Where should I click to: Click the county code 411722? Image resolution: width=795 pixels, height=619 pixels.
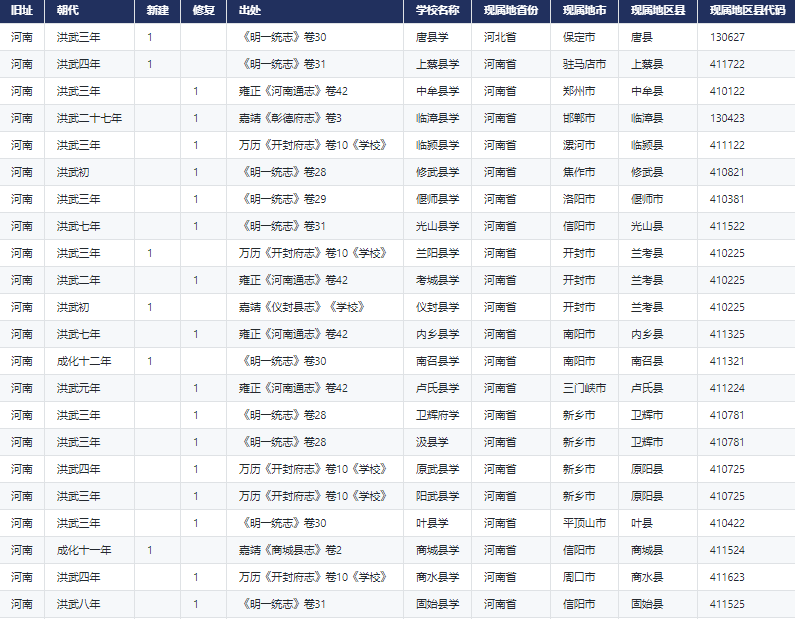click(727, 64)
